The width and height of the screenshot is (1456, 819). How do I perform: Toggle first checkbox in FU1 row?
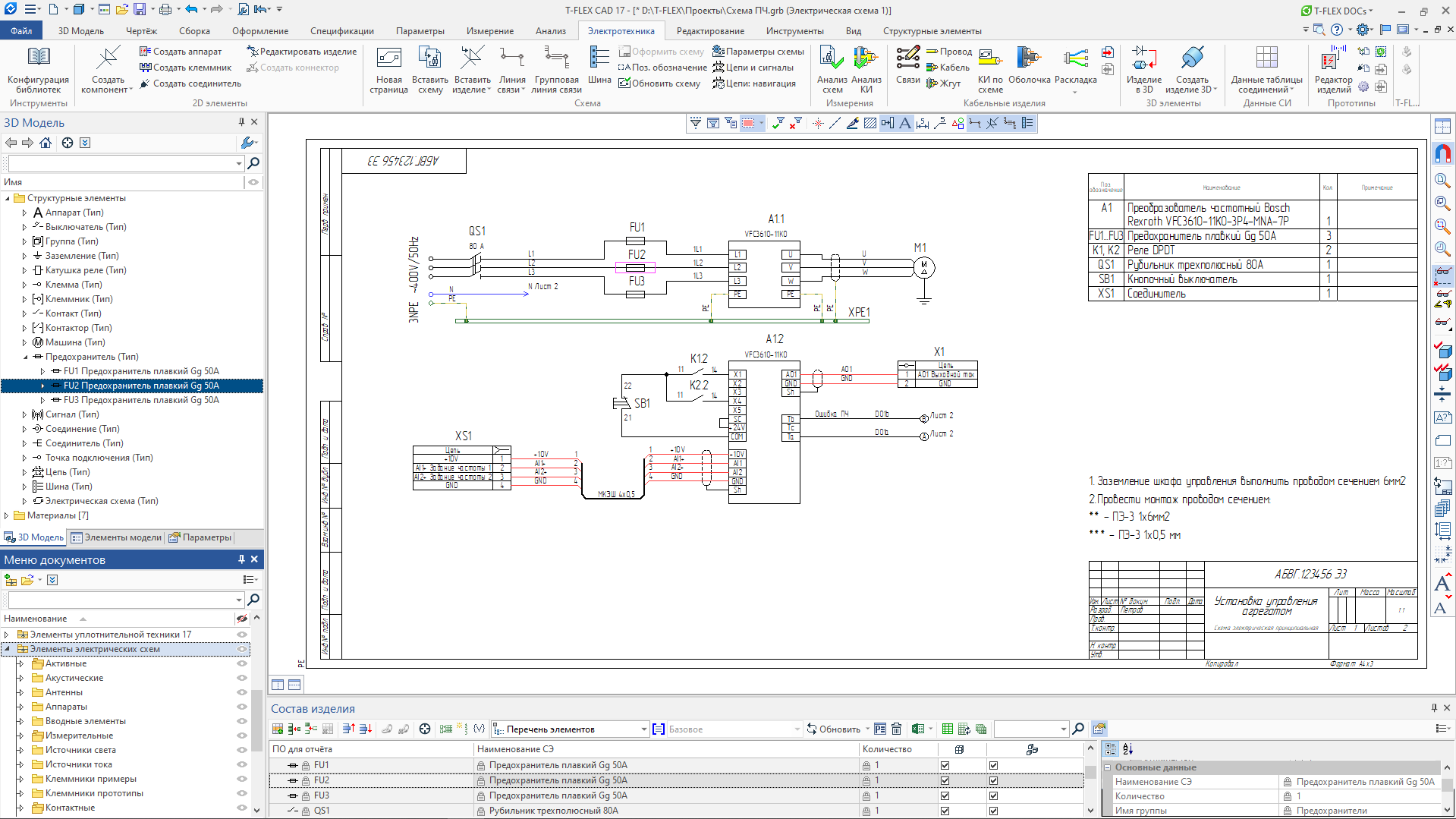click(x=945, y=765)
